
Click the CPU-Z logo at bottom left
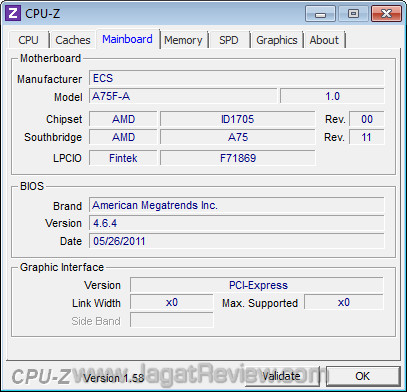[x=41, y=377]
